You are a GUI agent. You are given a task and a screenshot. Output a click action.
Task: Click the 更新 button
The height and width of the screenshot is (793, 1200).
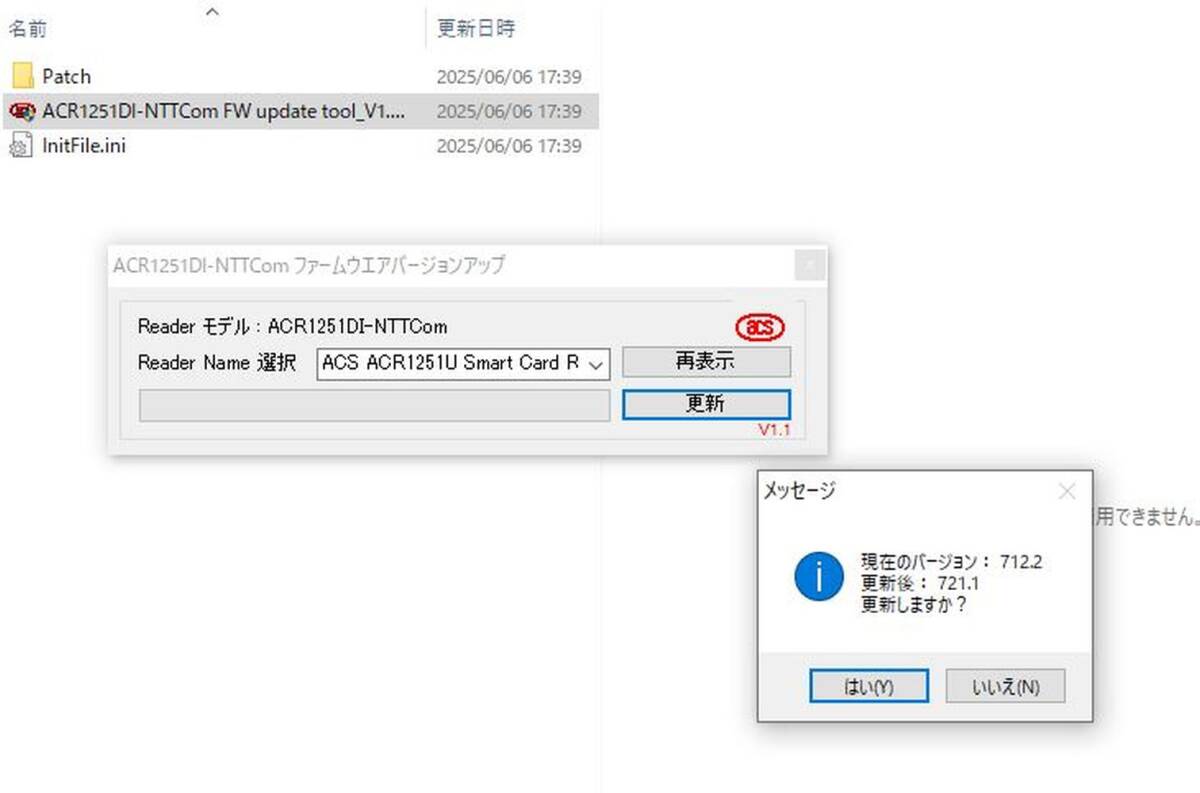[706, 404]
